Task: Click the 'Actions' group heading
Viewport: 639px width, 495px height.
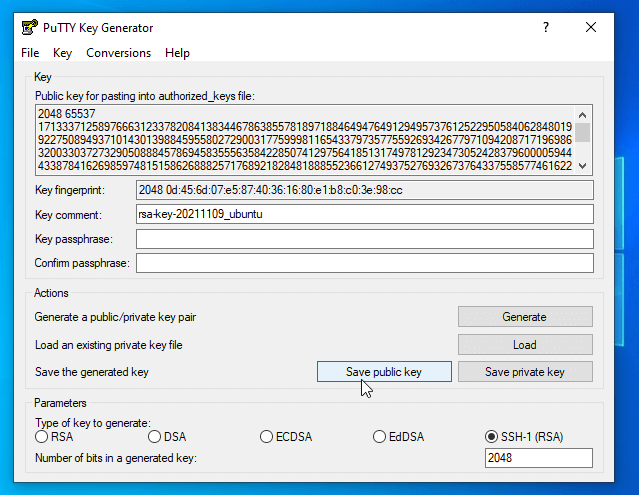Action: 51,293
